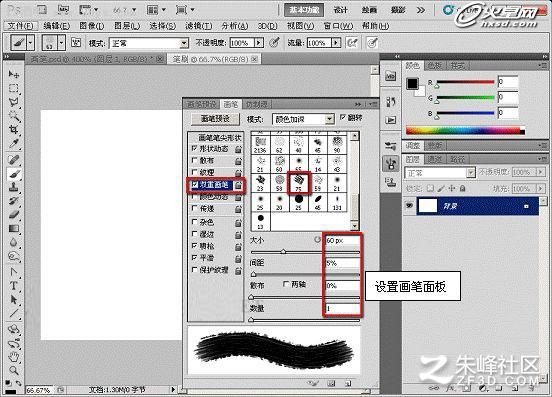Select the Horizontal Type tool

coord(14,286)
